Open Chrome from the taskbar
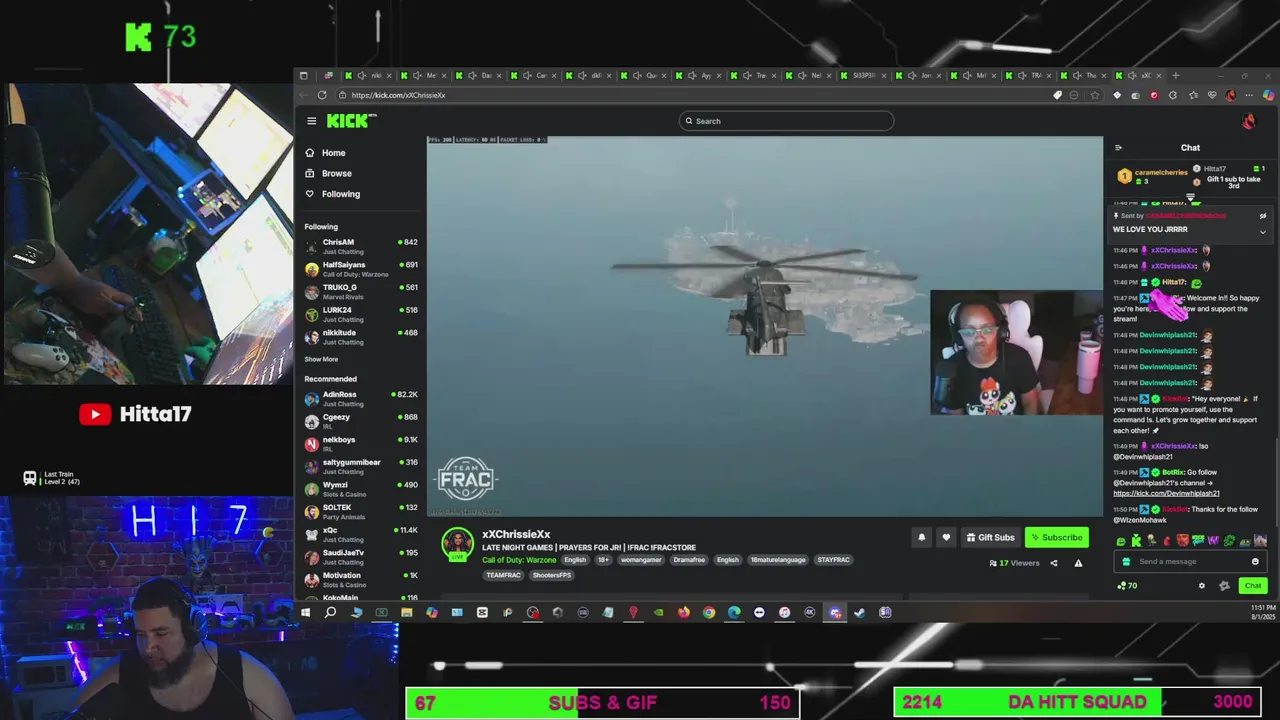 (709, 612)
